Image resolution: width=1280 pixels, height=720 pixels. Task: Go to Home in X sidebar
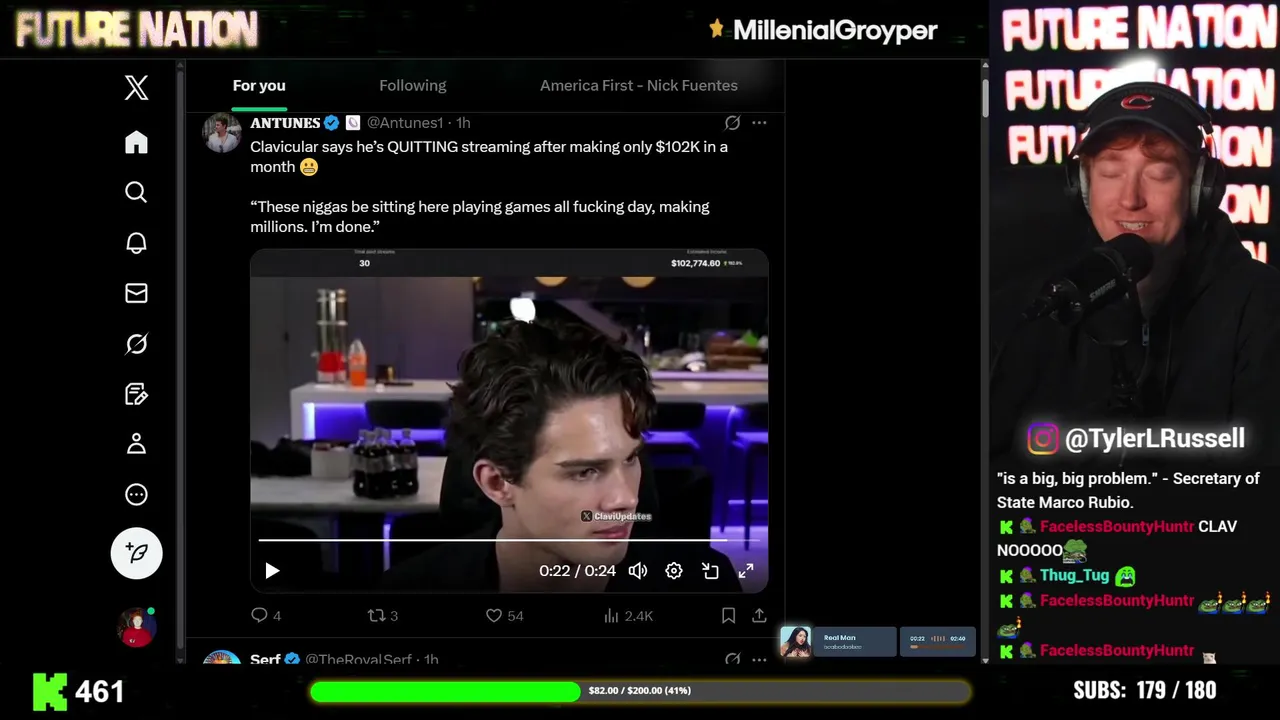click(x=137, y=142)
